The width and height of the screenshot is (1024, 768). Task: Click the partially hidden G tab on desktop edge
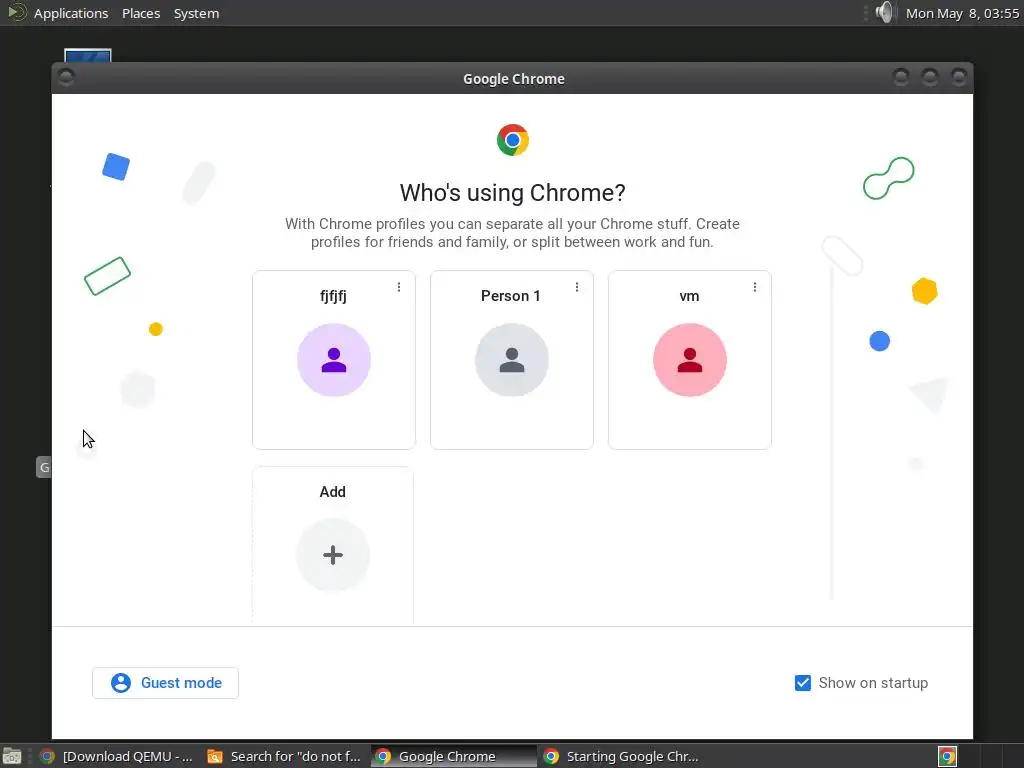click(x=44, y=467)
